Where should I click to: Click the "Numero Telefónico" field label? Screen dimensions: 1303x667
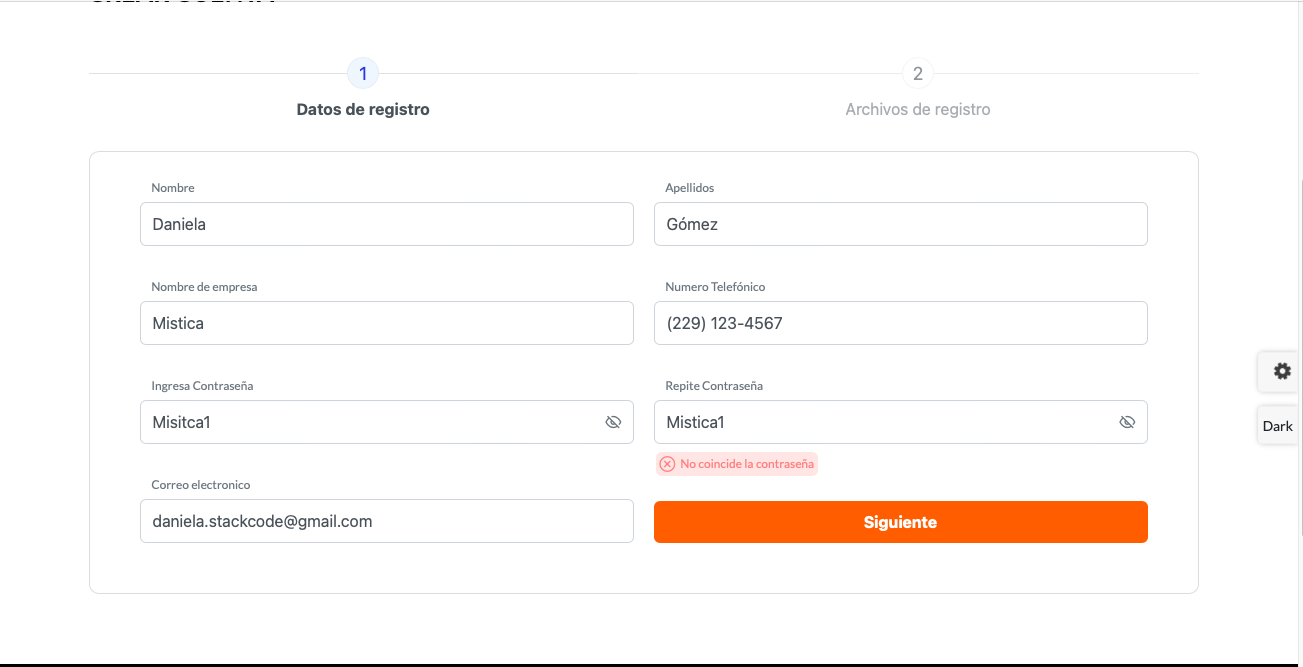715,287
